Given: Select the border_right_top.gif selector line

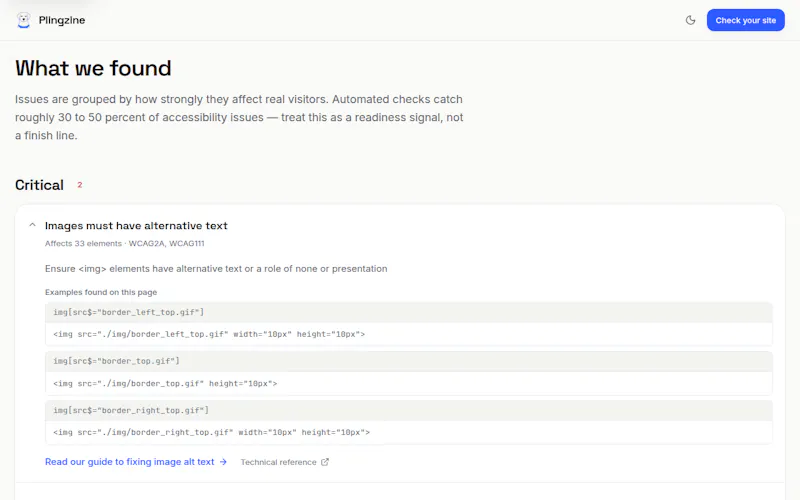Looking at the screenshot, I should click(408, 410).
